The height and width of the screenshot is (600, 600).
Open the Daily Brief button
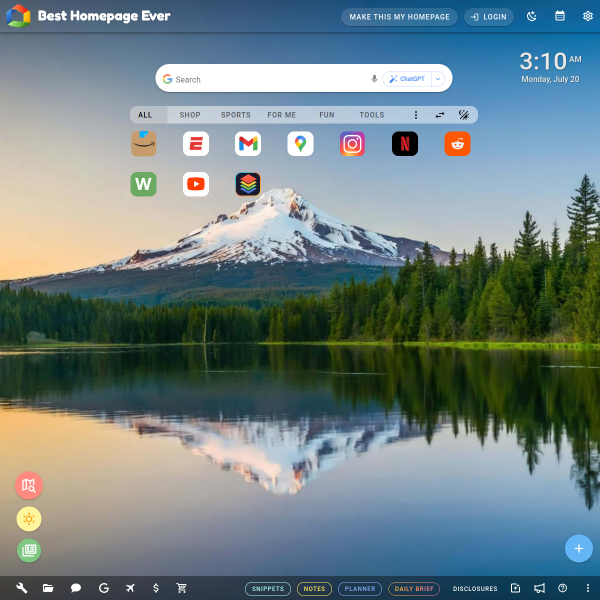tap(414, 589)
